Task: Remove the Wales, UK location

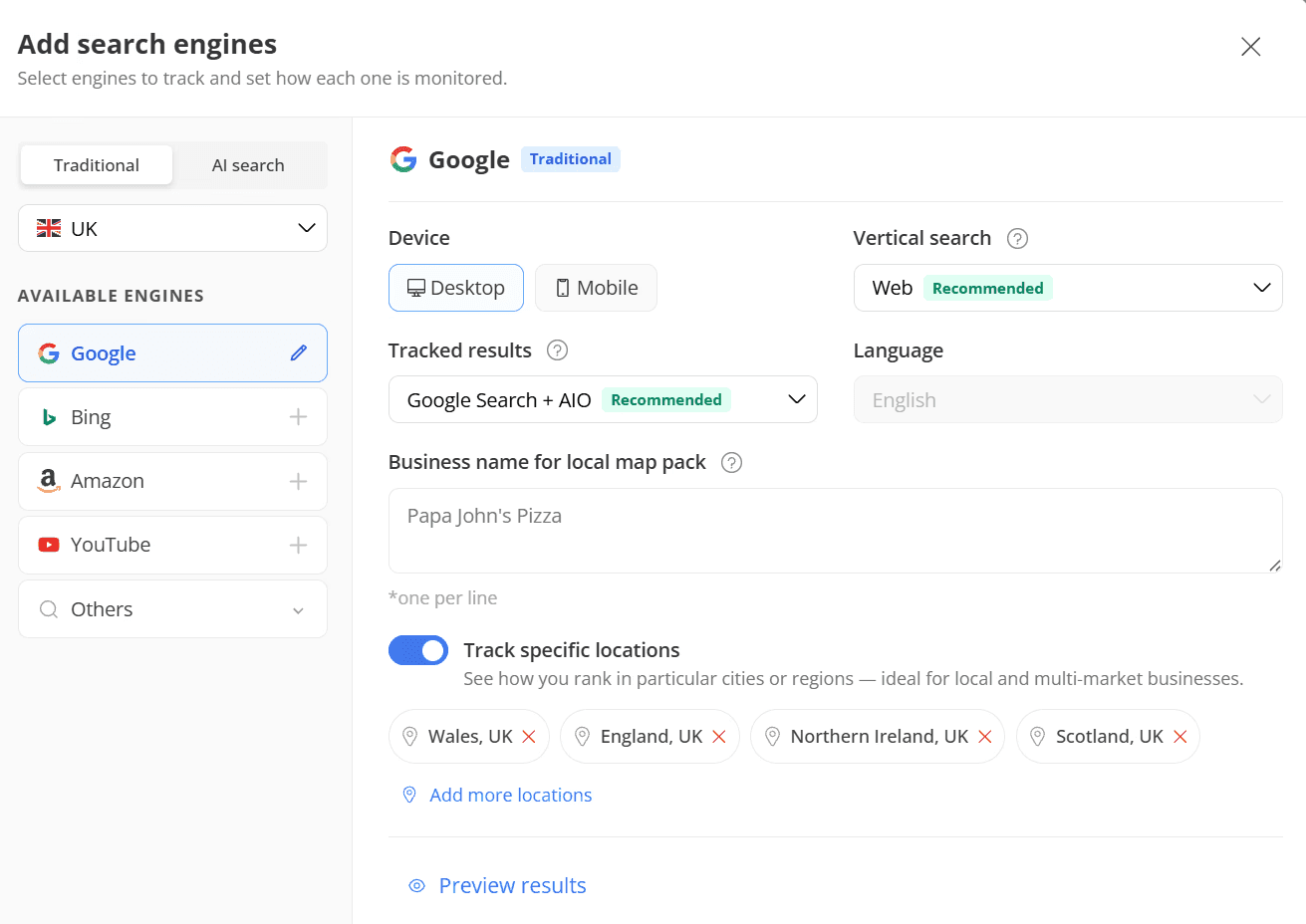Action: pos(529,737)
